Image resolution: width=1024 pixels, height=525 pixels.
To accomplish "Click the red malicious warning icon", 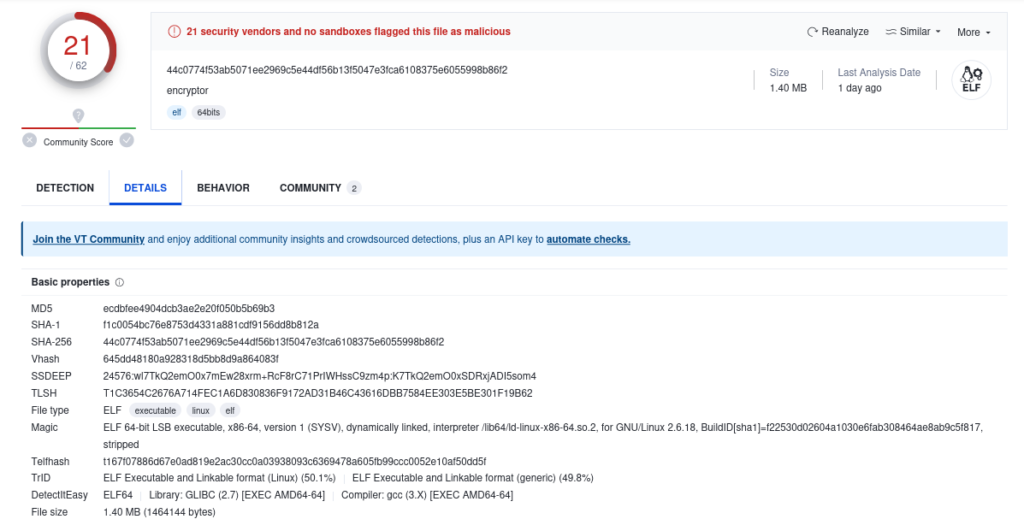I will click(174, 31).
